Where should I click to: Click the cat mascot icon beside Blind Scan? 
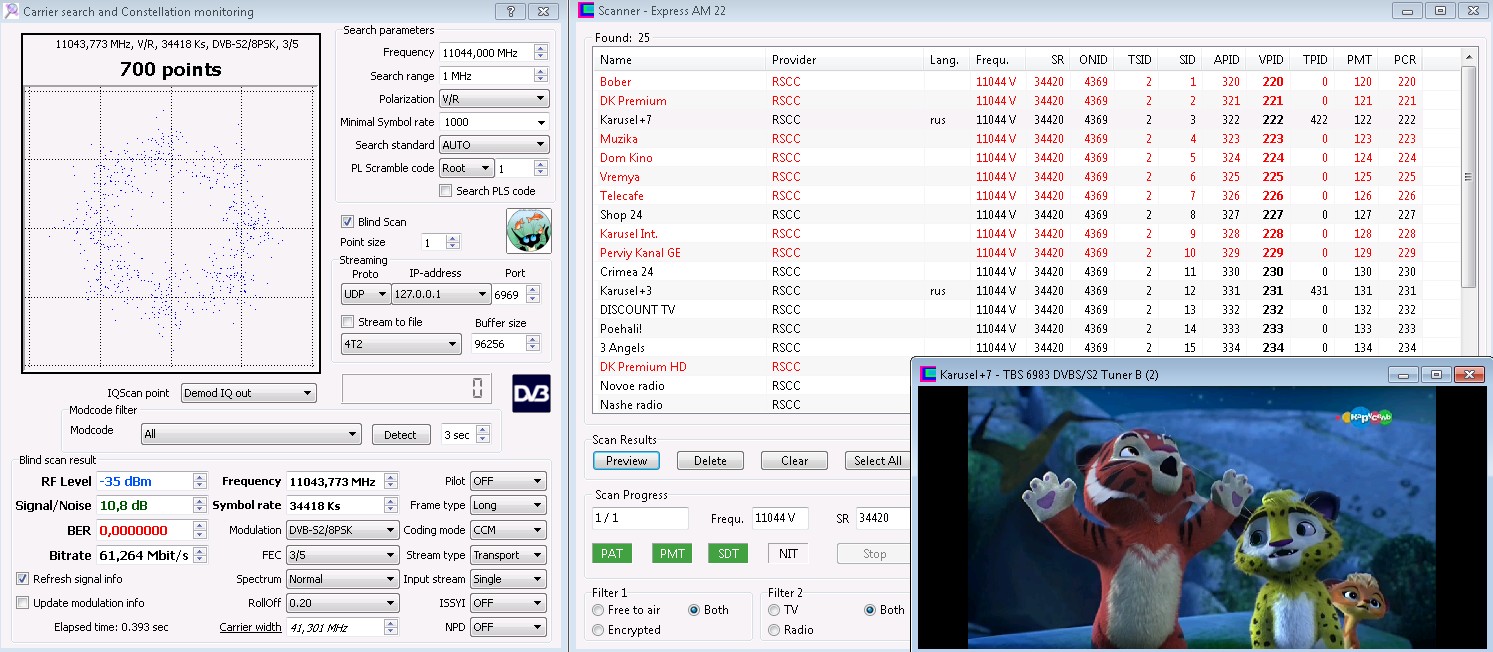[529, 231]
